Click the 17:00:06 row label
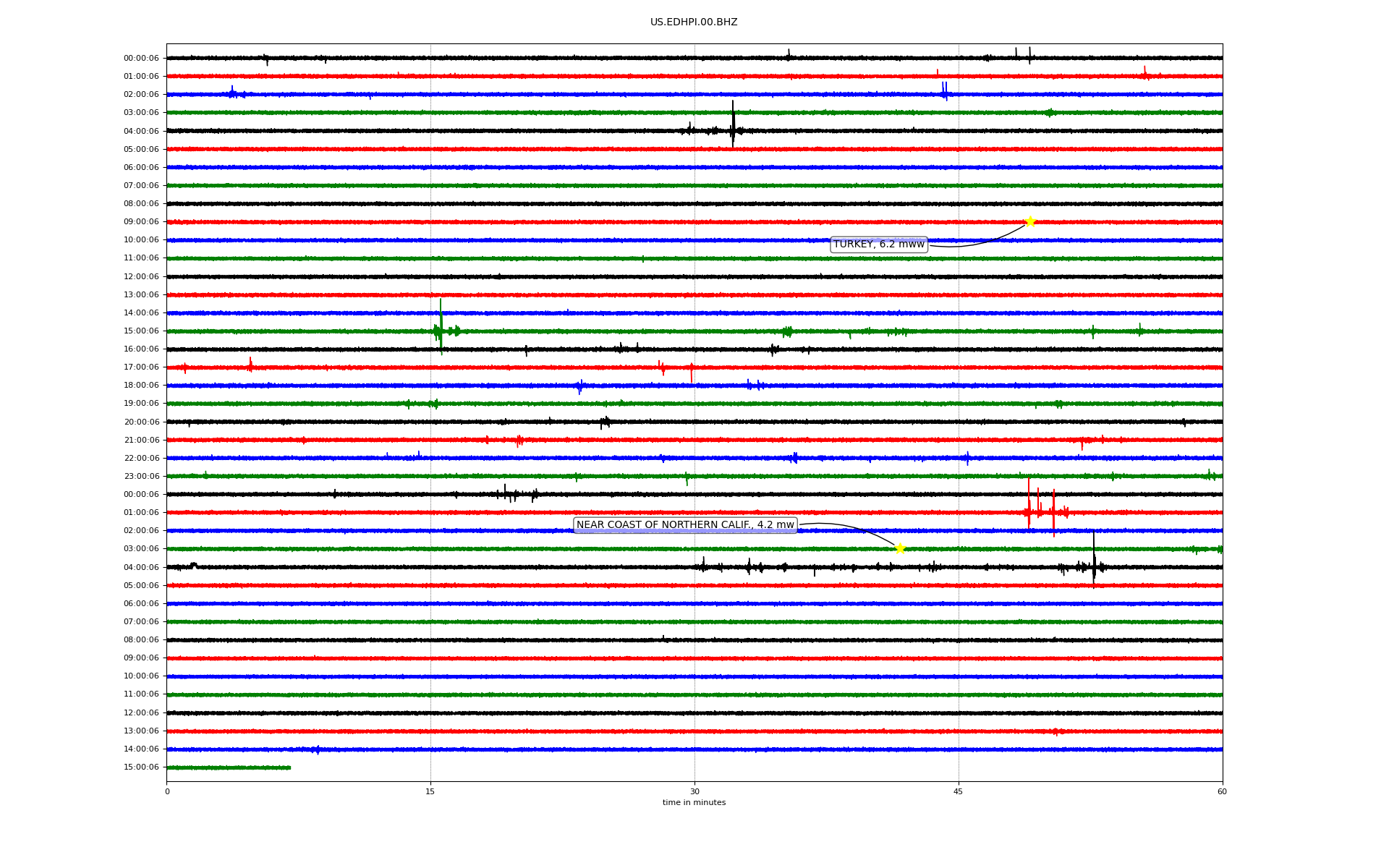The width and height of the screenshot is (1389, 868). (x=141, y=367)
